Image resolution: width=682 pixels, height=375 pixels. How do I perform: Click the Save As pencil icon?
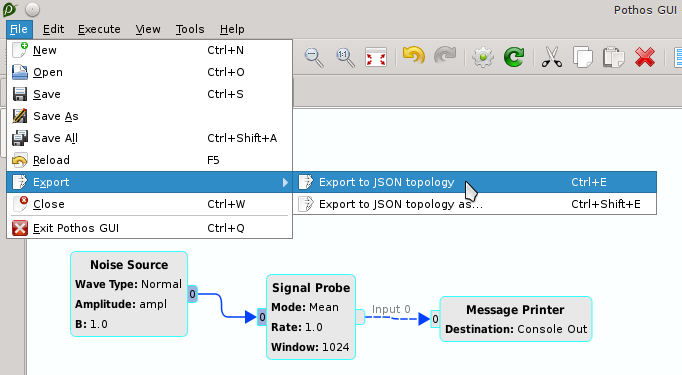click(x=20, y=116)
